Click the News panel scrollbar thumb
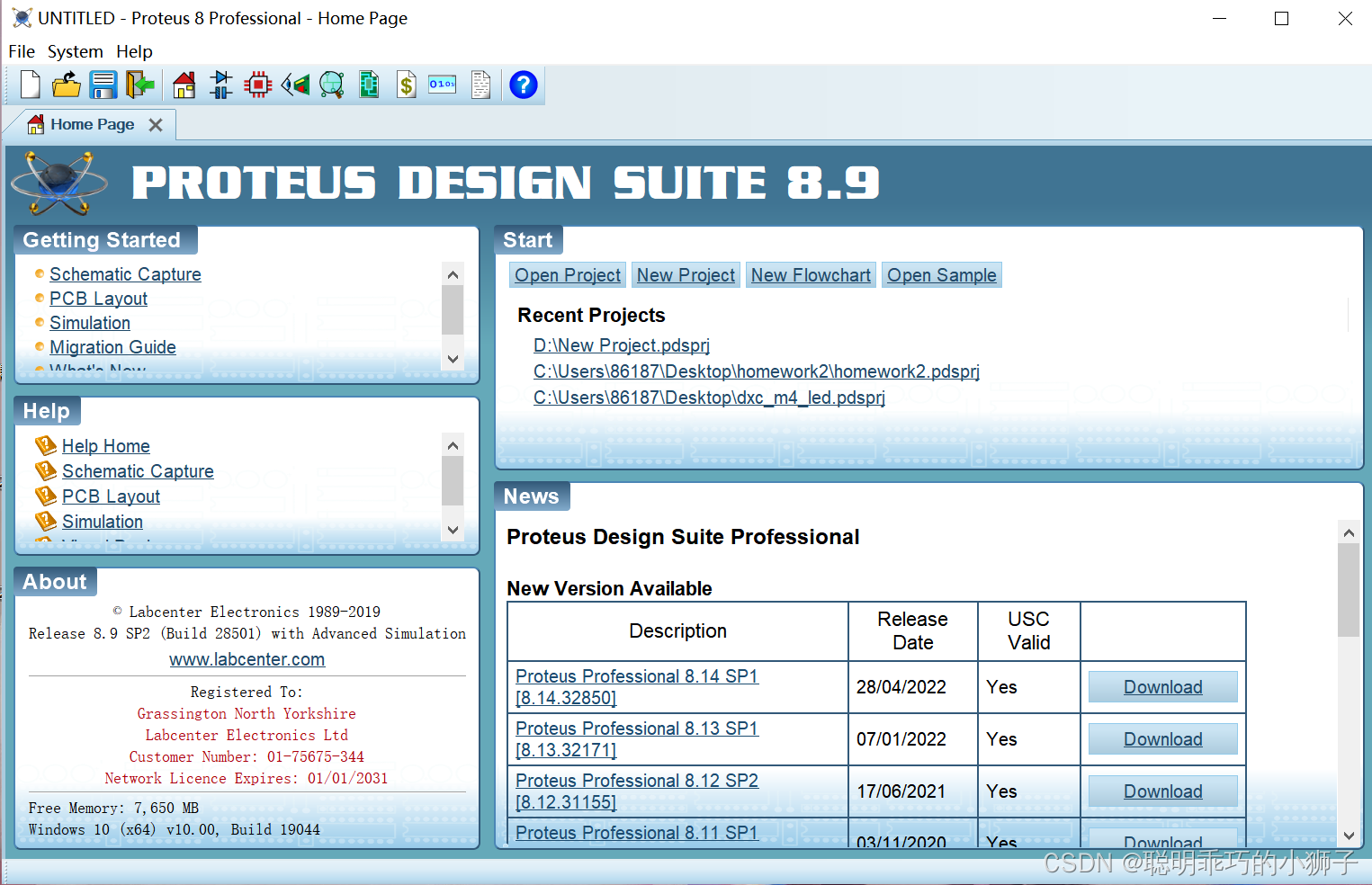1372x885 pixels. click(1349, 590)
